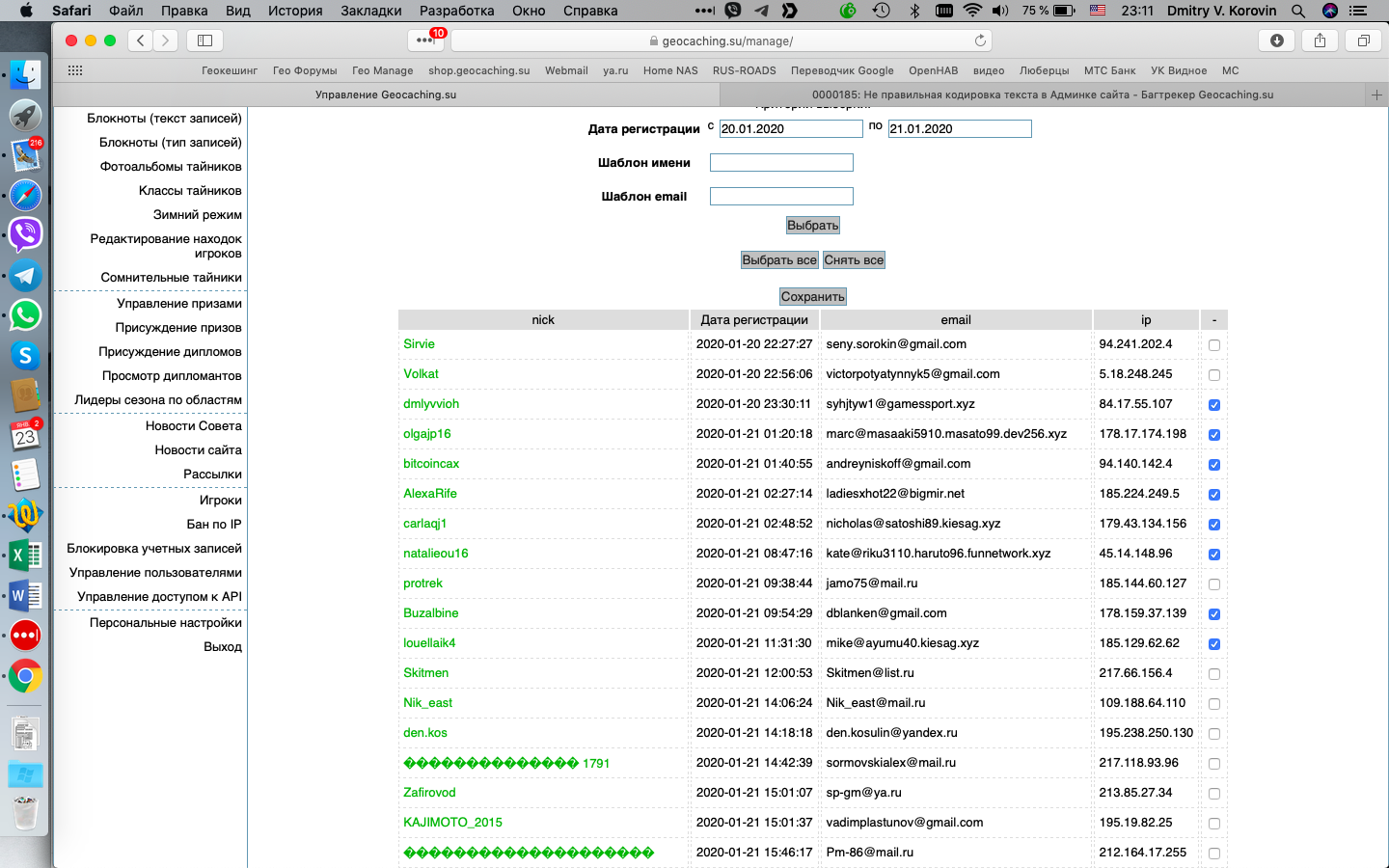
Task: Toggle the checkbox for user protrek
Action: pyautogui.click(x=1213, y=584)
